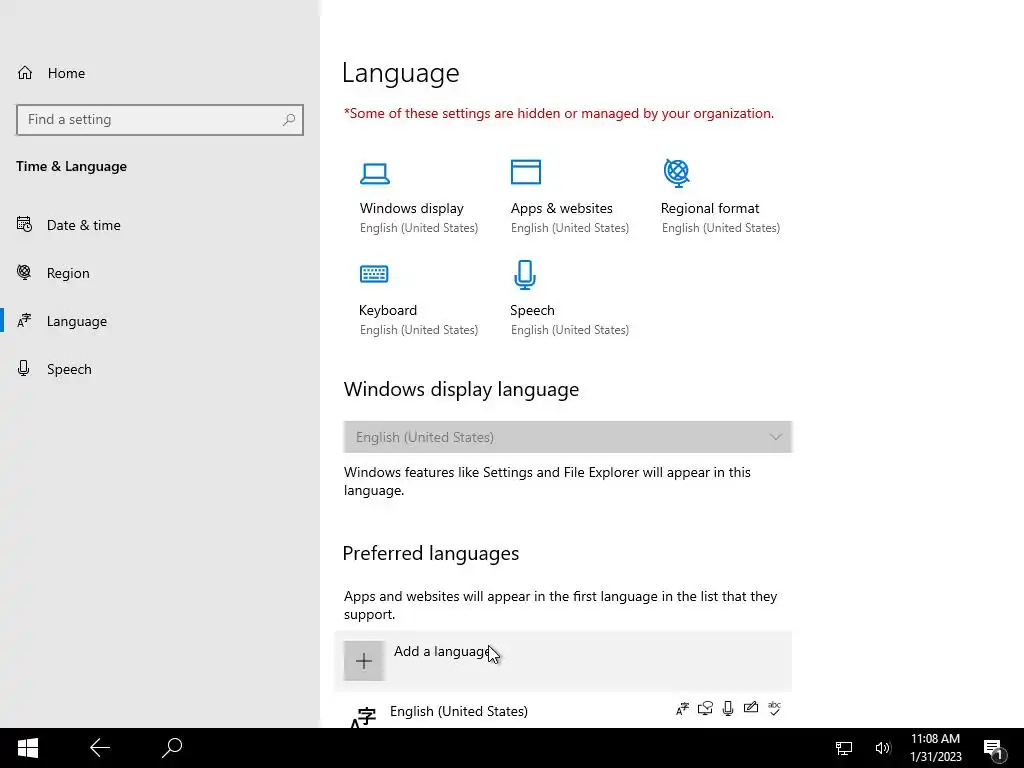1024x768 pixels.
Task: Click the Home icon in sidebar
Action: point(25,72)
